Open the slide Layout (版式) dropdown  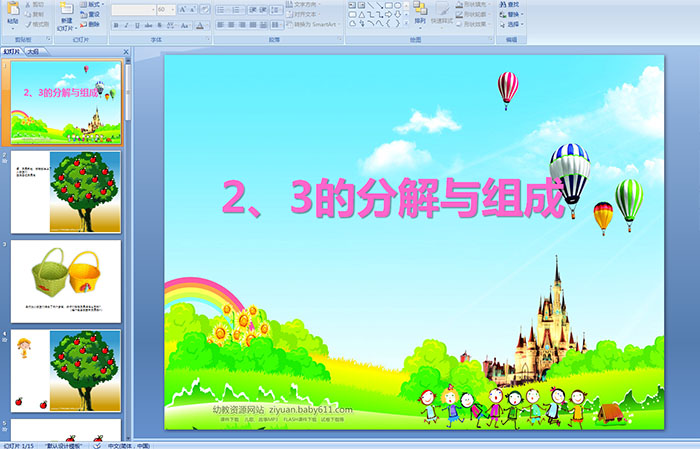(x=92, y=4)
